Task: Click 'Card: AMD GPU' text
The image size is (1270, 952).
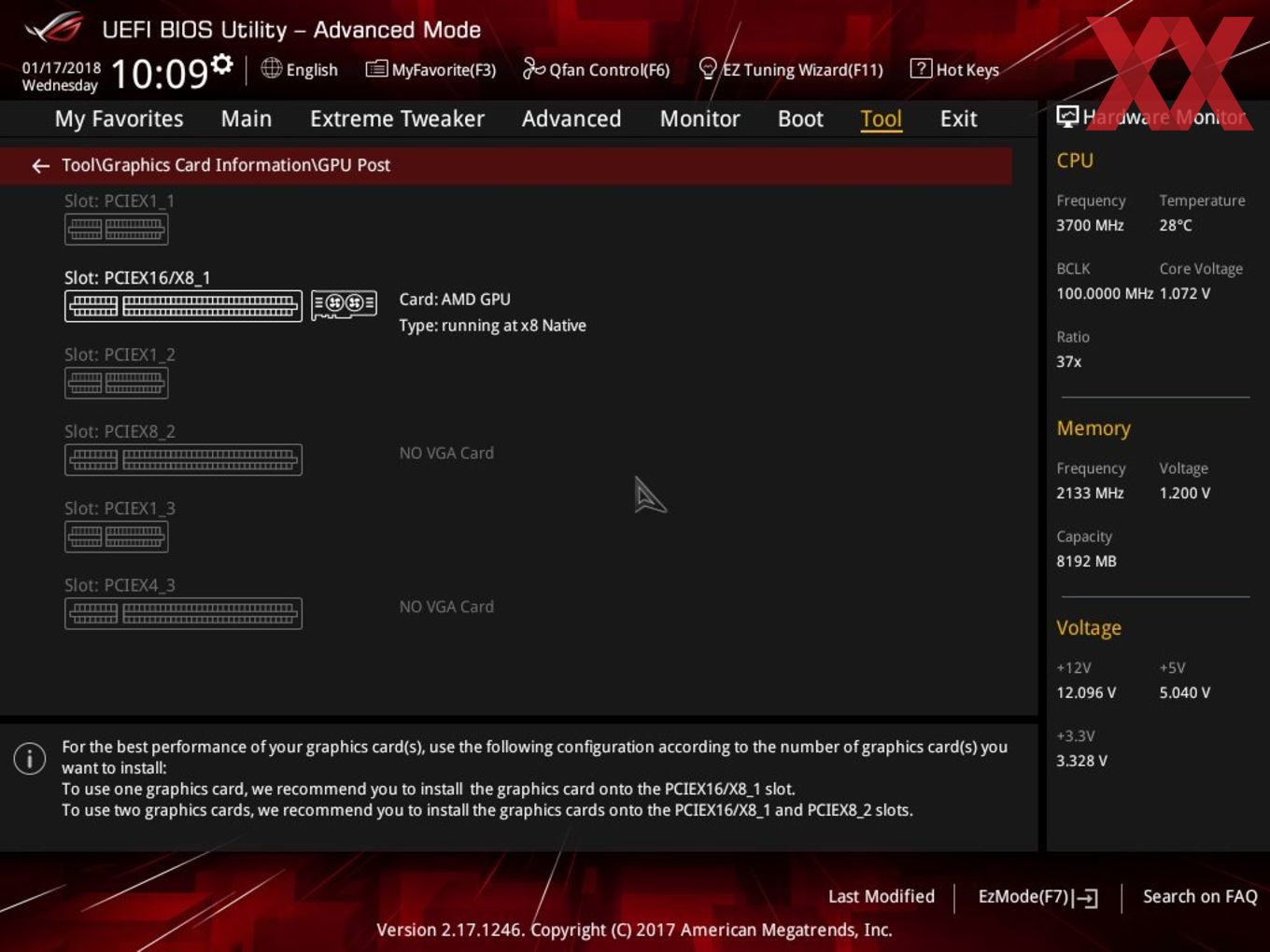Action: (x=455, y=300)
